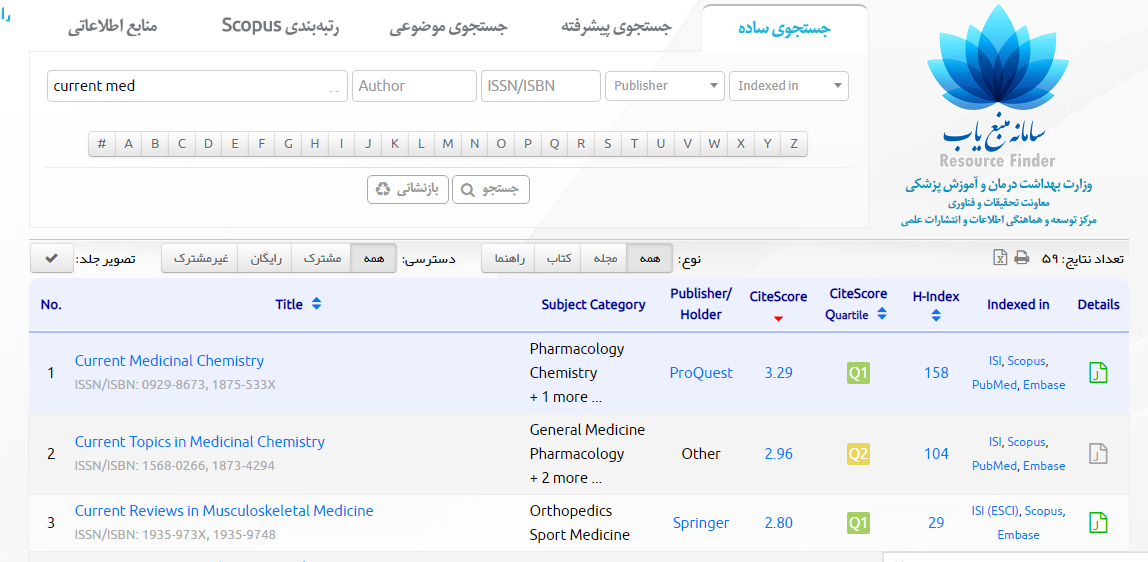Click the جستجو search button
The height and width of the screenshot is (562, 1148).
[491, 190]
